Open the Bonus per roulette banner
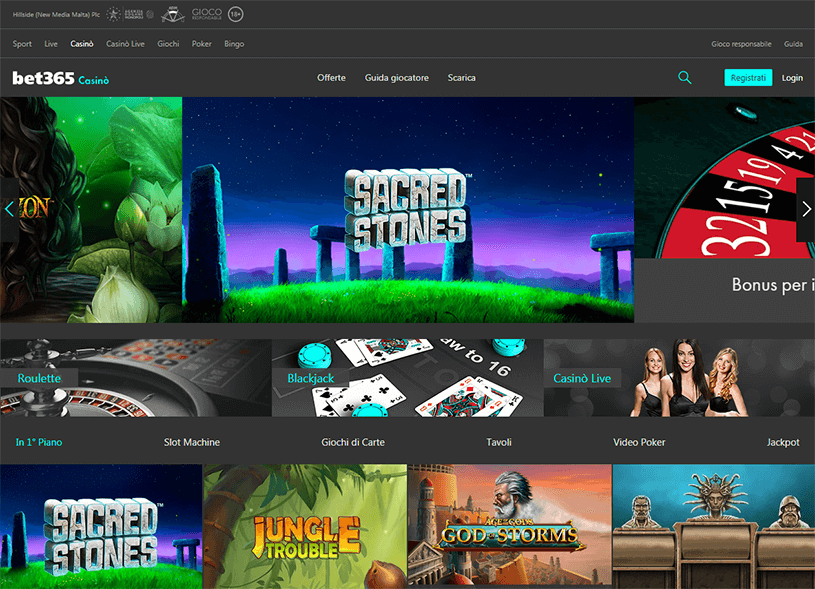 (725, 210)
